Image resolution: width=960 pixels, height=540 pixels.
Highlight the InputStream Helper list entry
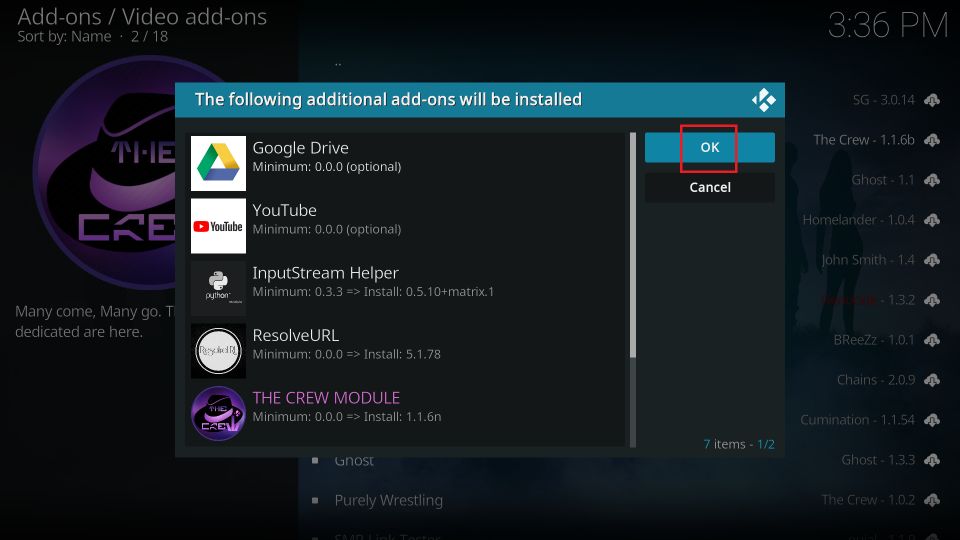point(407,288)
